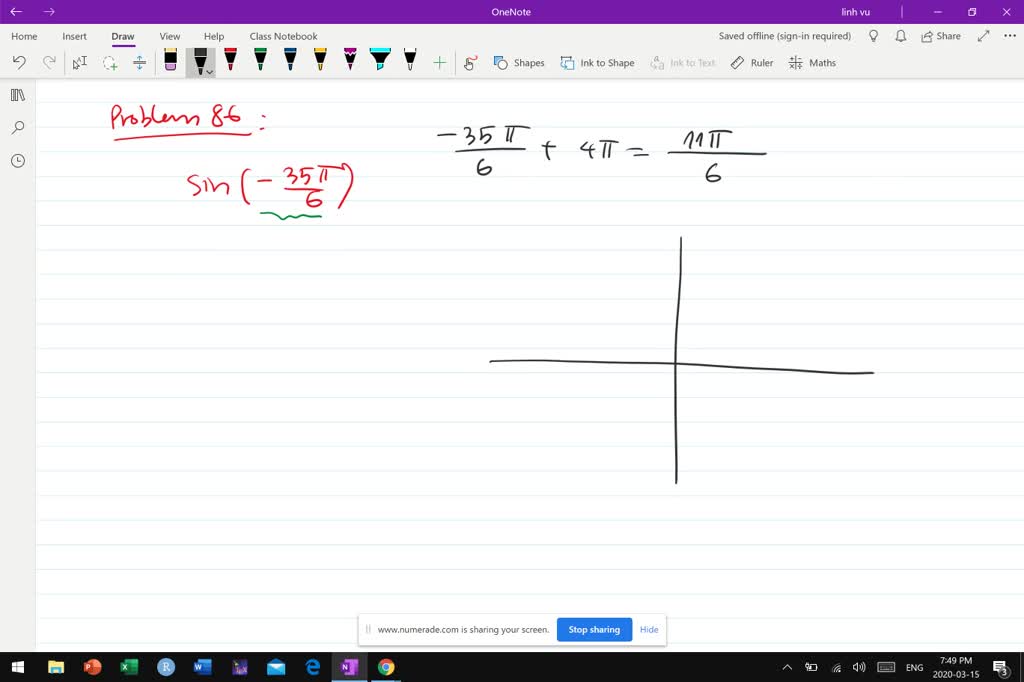Open the Class Notebook tab
The image size is (1024, 682).
click(x=283, y=36)
